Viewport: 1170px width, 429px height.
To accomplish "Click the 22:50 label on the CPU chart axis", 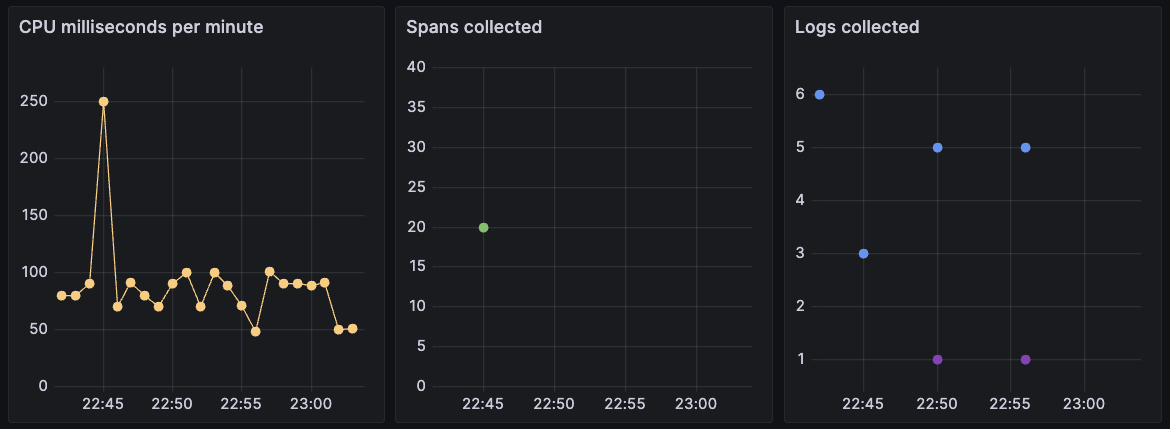I will (172, 404).
